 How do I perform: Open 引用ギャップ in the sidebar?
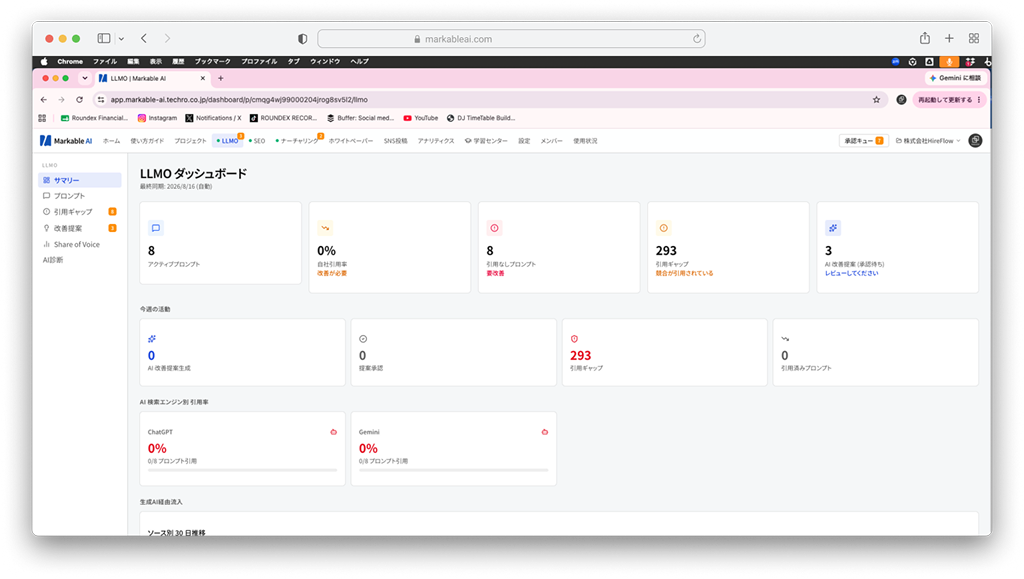(x=80, y=211)
